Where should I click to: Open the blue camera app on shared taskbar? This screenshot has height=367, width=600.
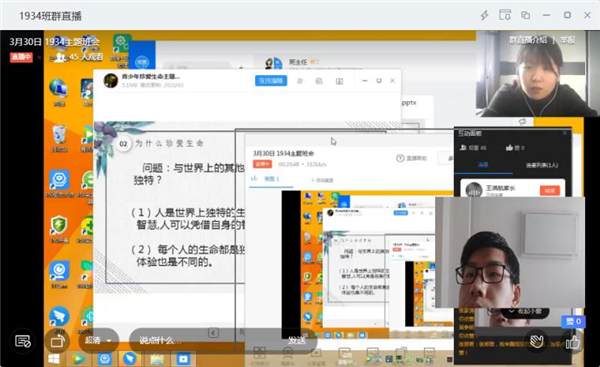[104, 359]
